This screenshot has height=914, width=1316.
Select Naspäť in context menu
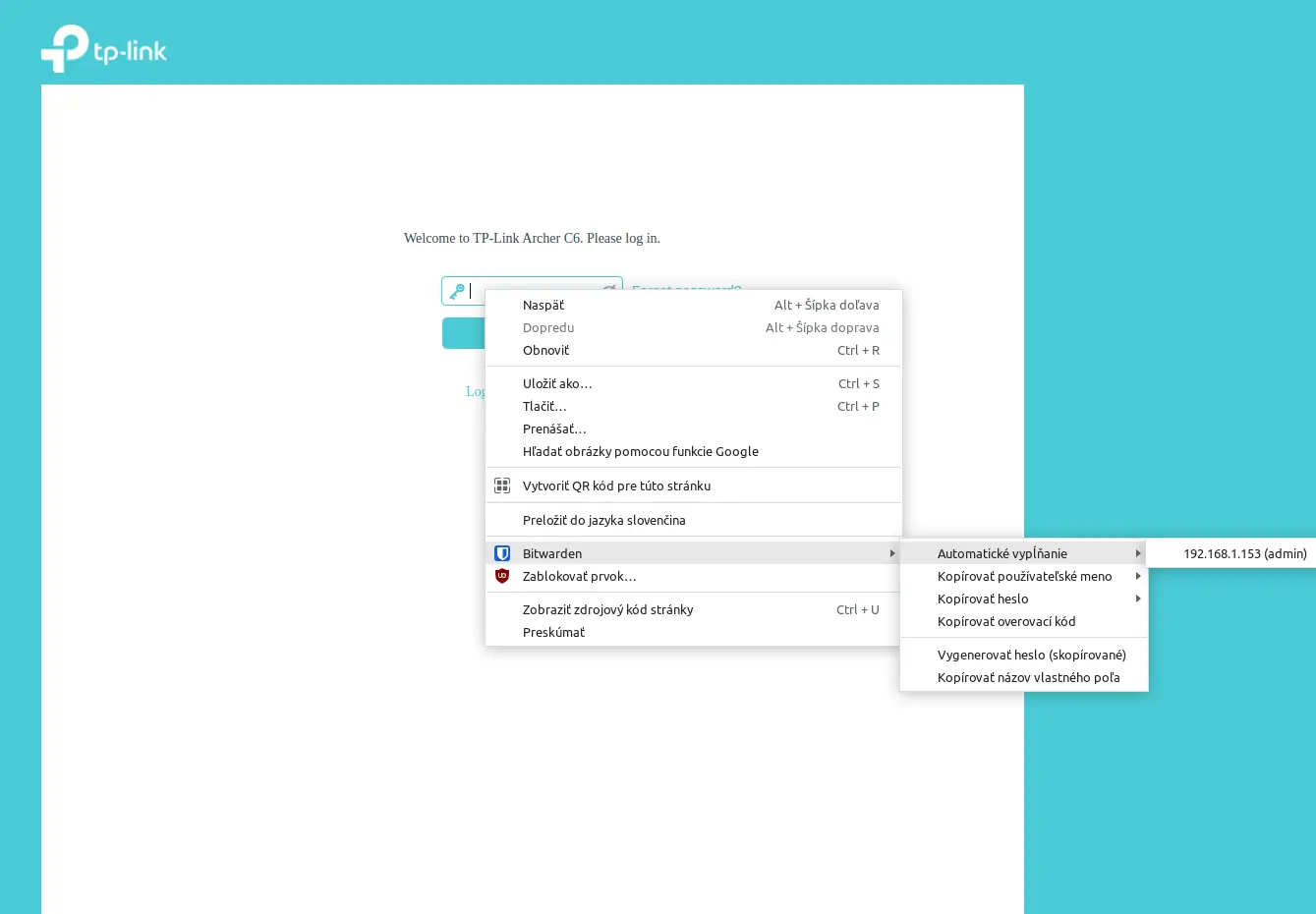click(x=694, y=305)
